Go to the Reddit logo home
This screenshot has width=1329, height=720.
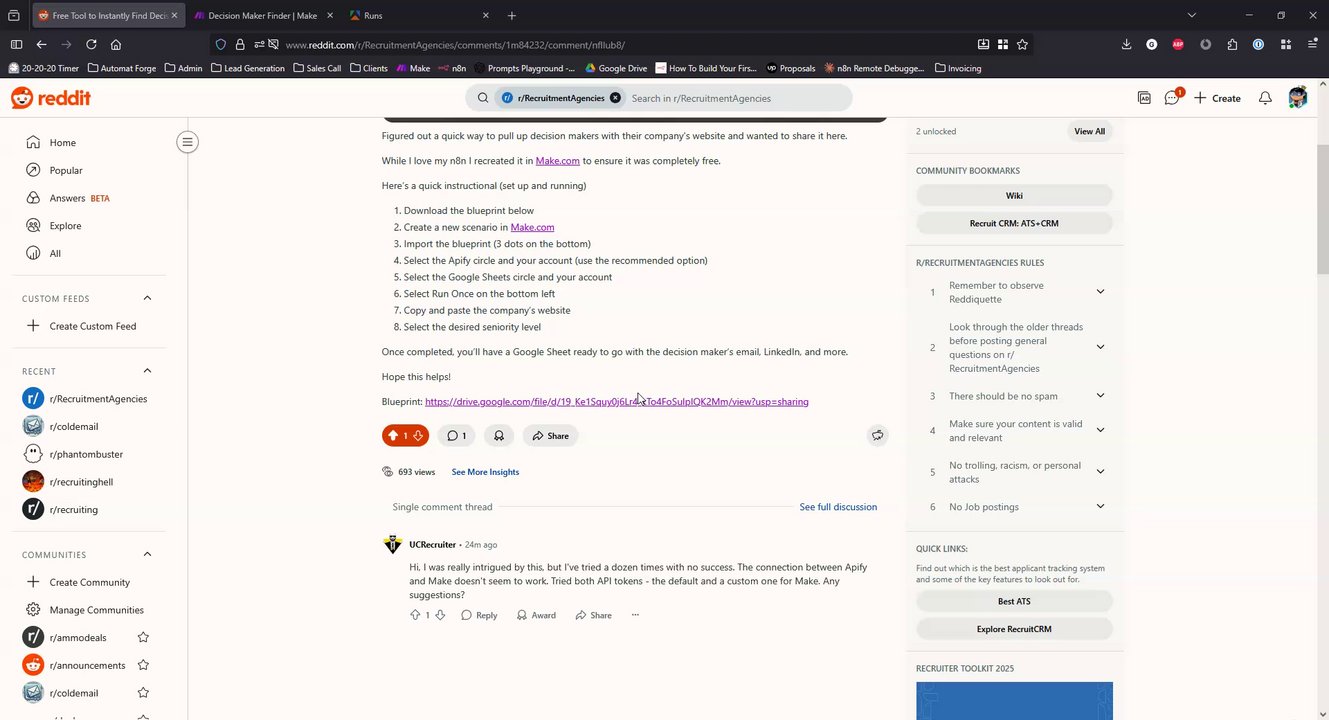51,98
